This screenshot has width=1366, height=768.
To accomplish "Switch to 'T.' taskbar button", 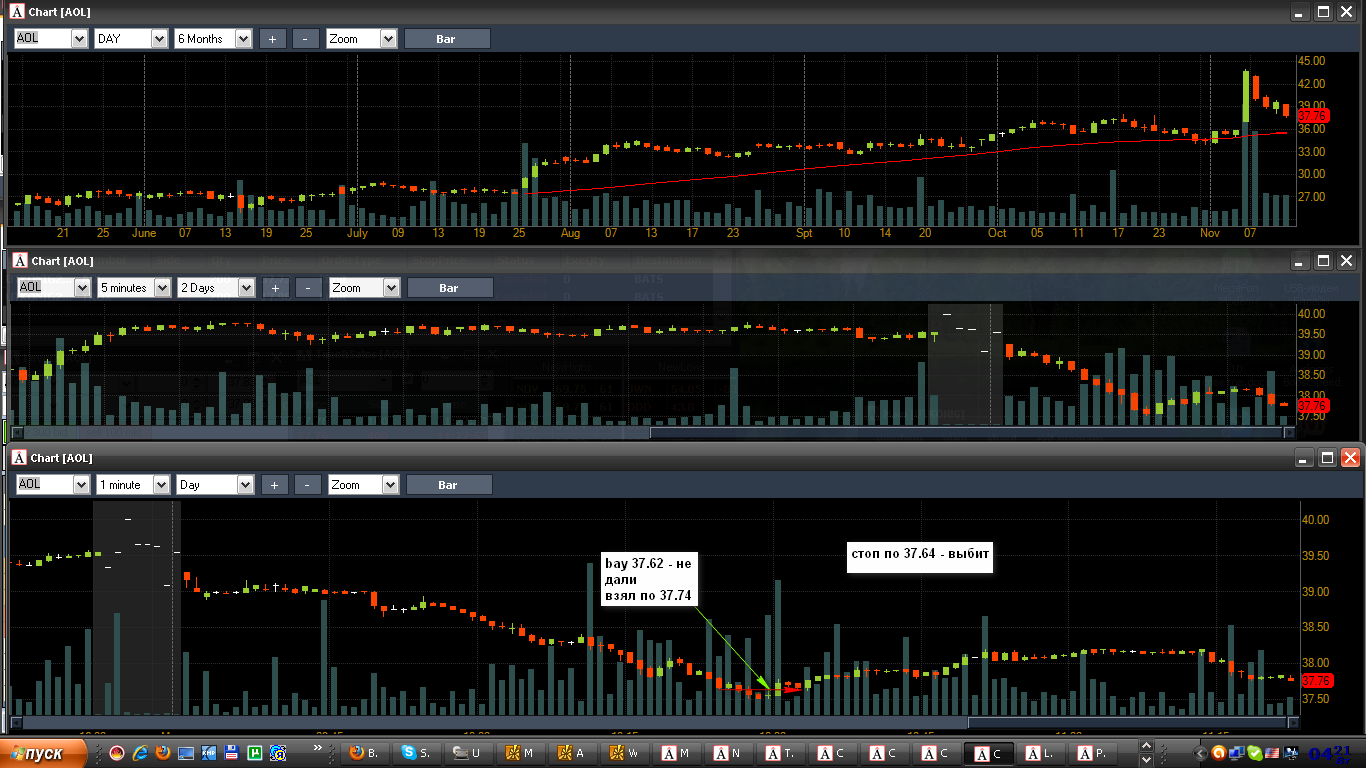I will click(x=782, y=753).
